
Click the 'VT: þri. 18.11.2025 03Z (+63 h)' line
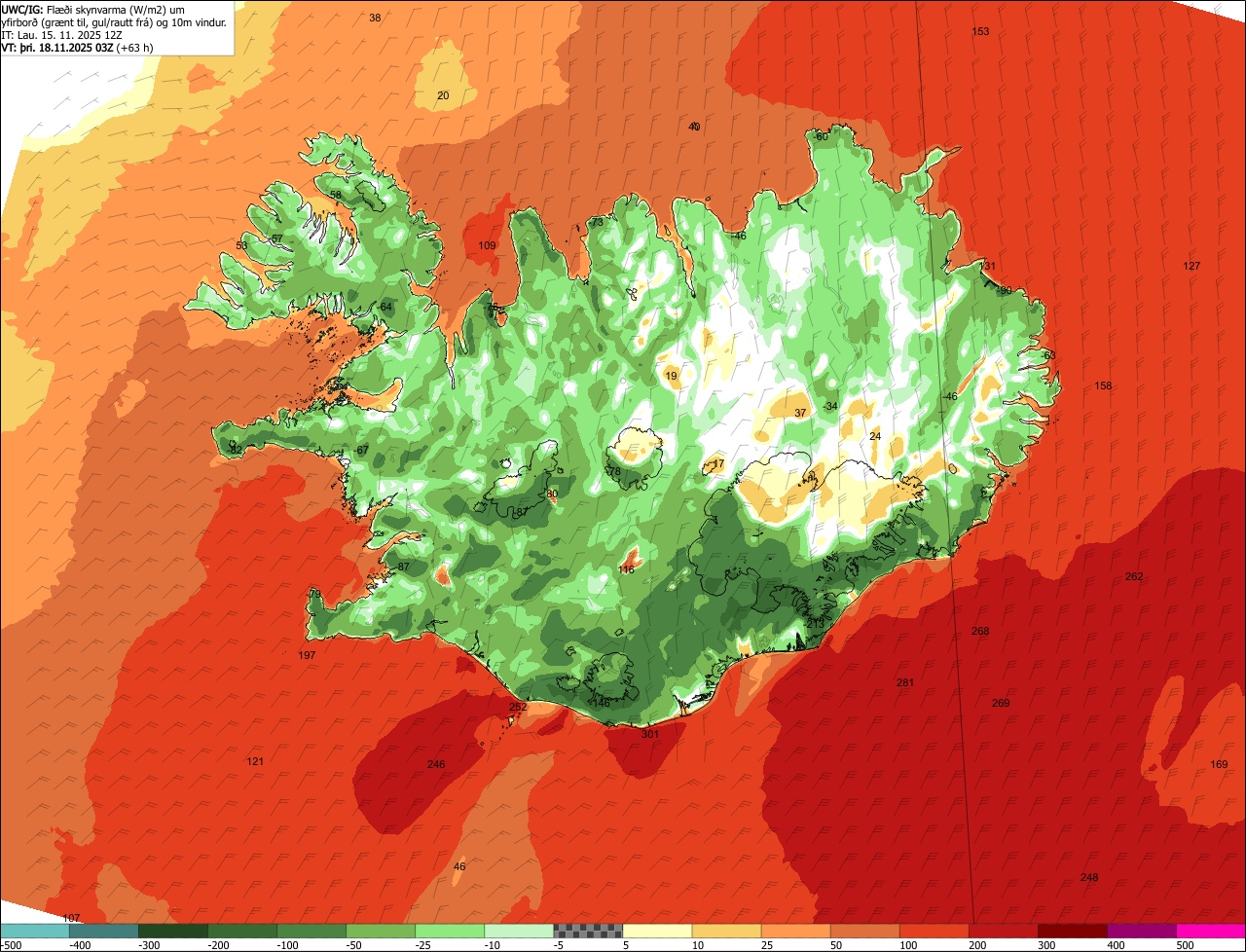click(77, 47)
